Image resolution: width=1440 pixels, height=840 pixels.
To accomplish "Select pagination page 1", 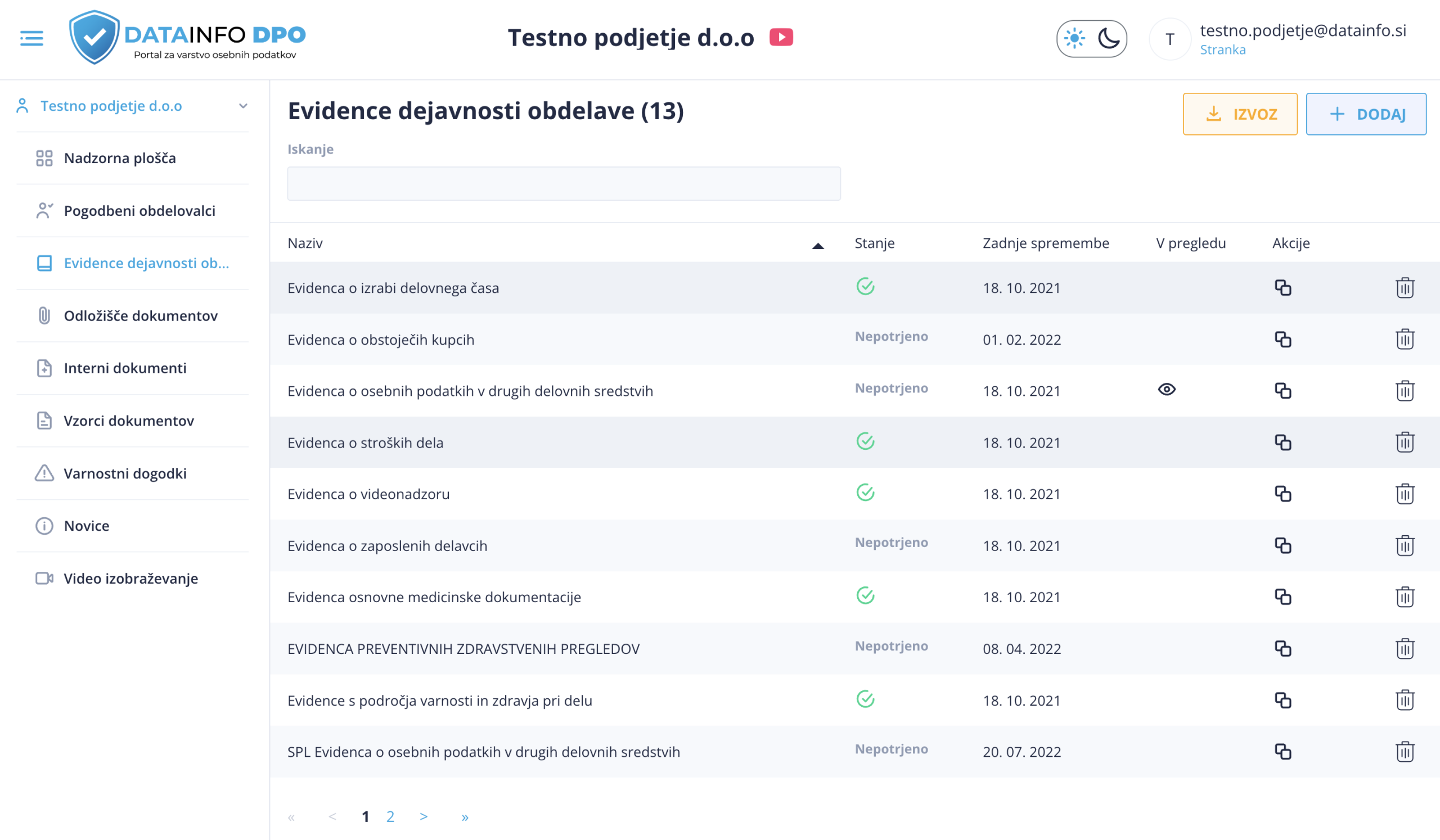I will (366, 817).
